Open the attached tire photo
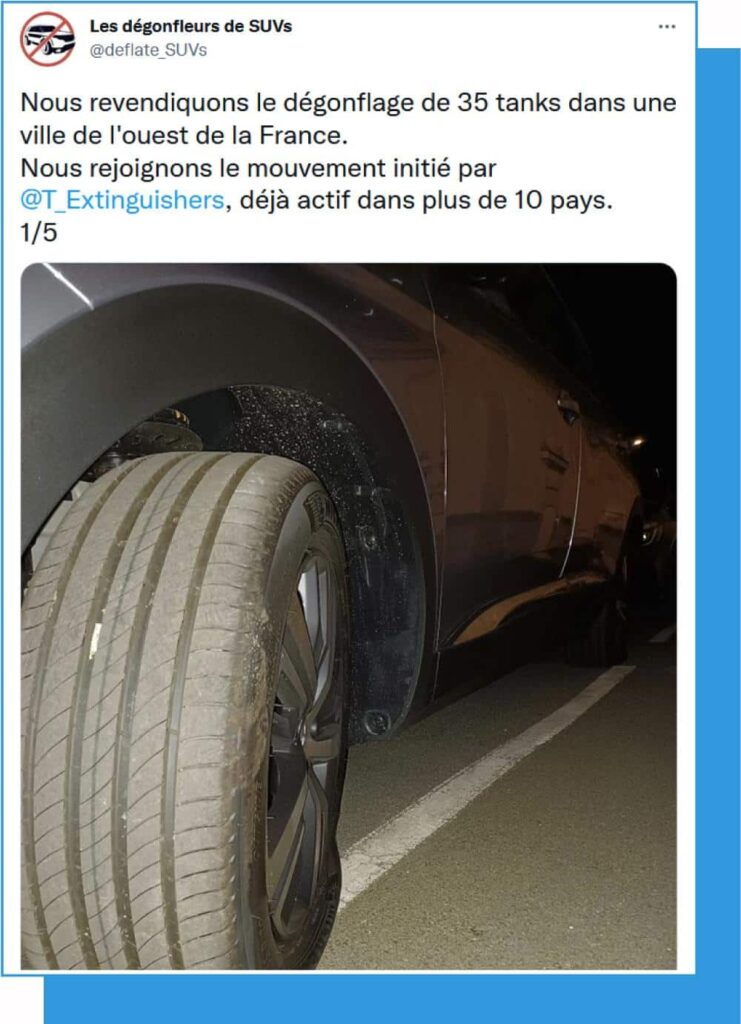Viewport: 741px width, 1024px height. (349, 616)
